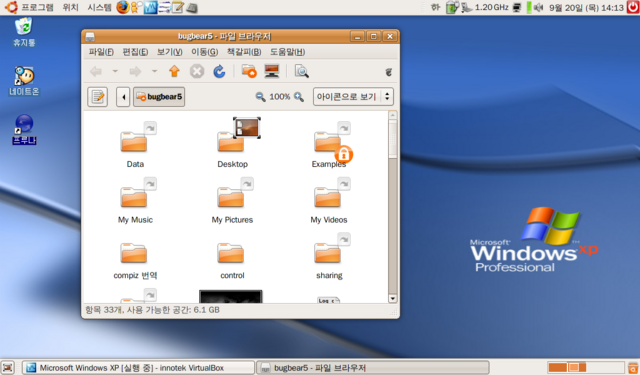Open the system monitor graph launcher
Screen dimensions: 640x375
150,7
